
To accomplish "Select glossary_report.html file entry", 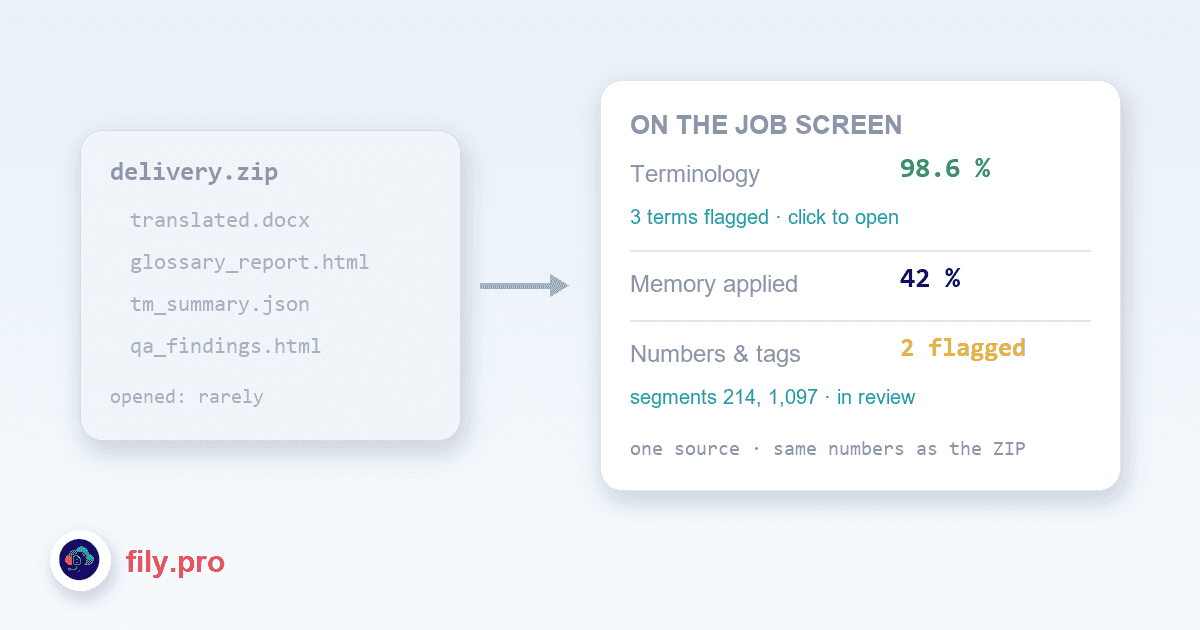I will pyautogui.click(x=249, y=262).
